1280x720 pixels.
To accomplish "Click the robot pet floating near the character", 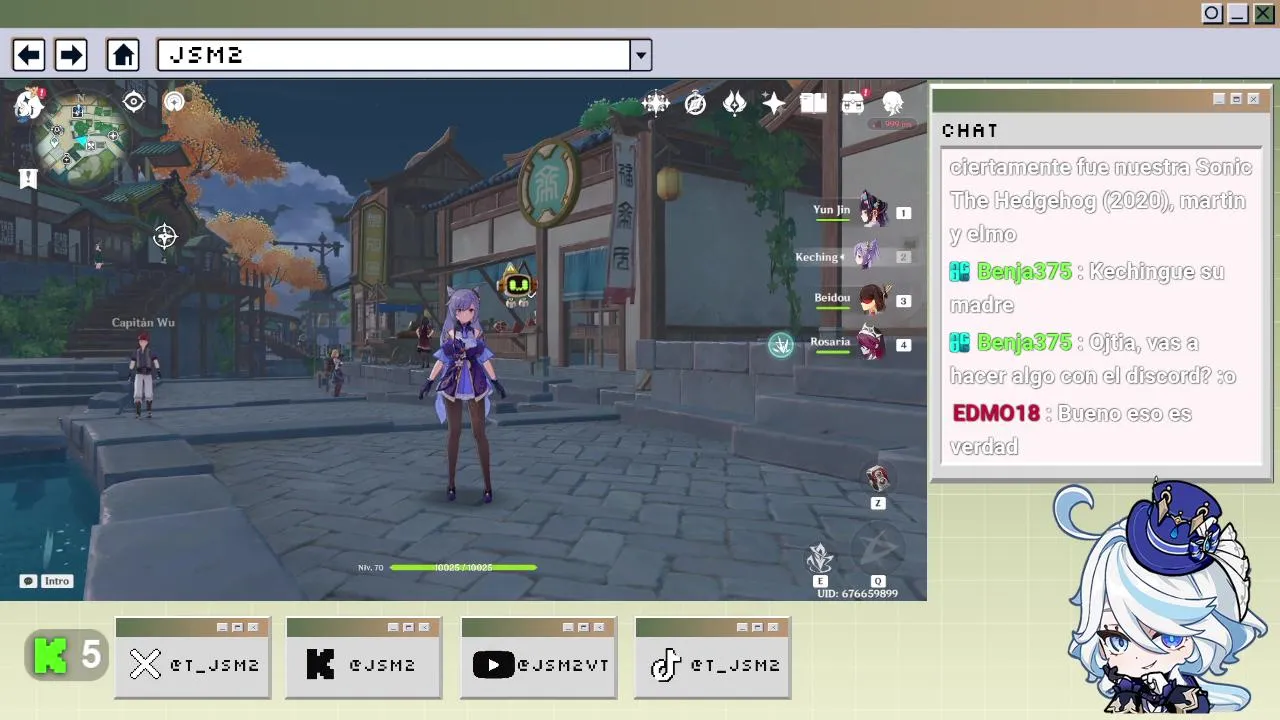I will point(517,287).
